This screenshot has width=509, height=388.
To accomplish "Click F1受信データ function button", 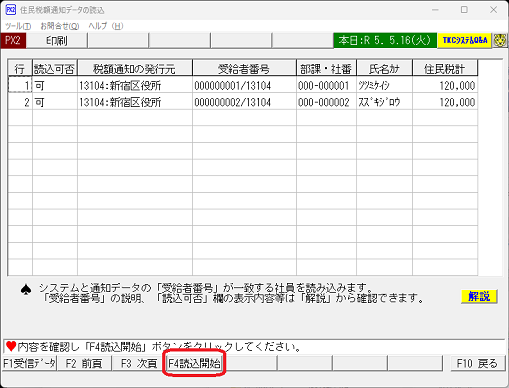I will 29,363.
